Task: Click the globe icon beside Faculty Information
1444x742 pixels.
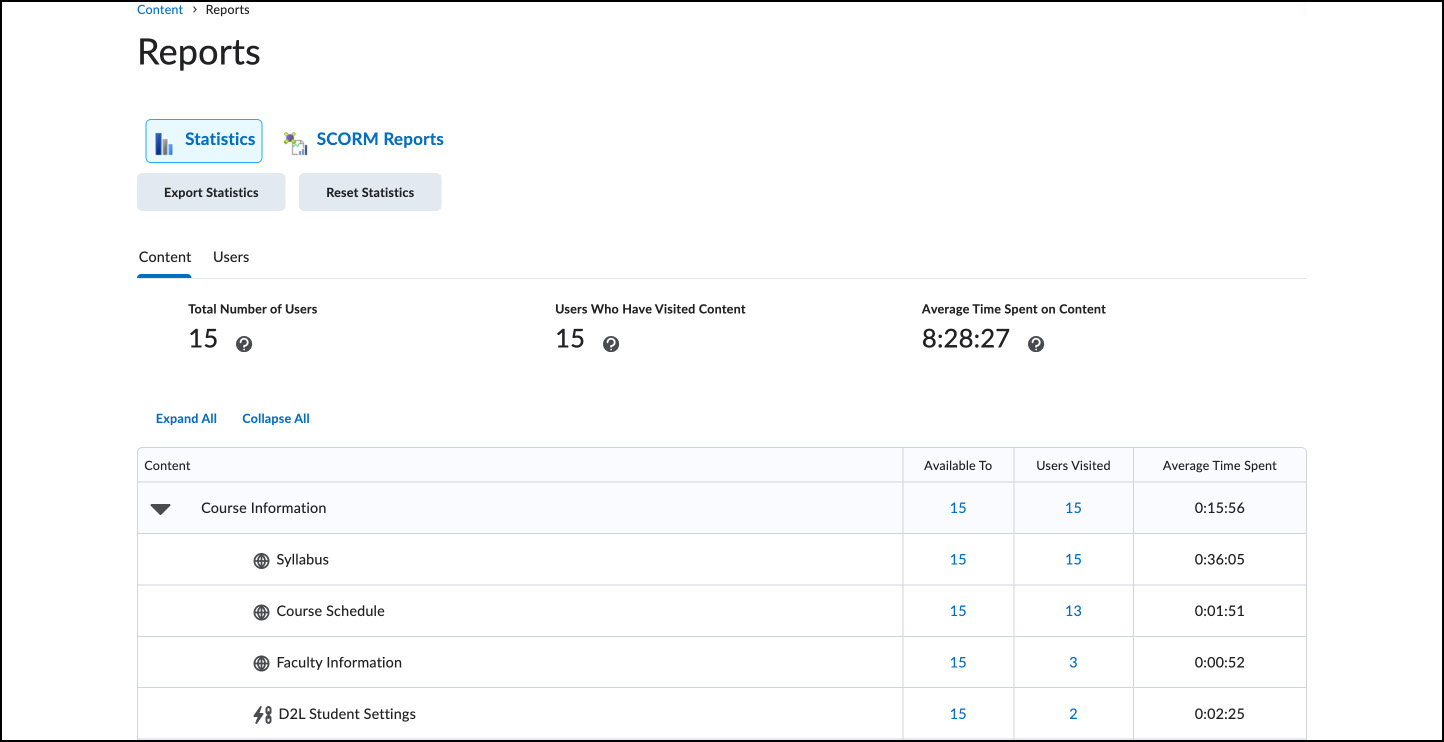Action: tap(261, 663)
